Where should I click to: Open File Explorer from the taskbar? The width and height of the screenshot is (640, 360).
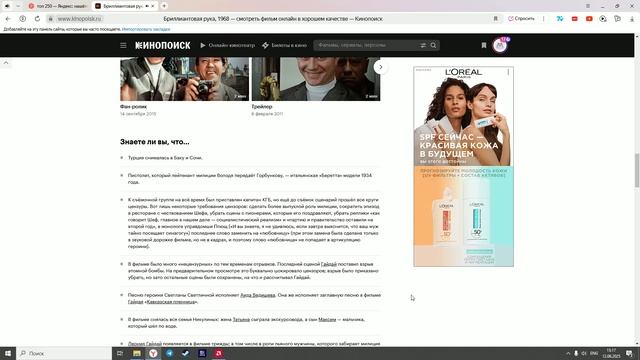137,353
